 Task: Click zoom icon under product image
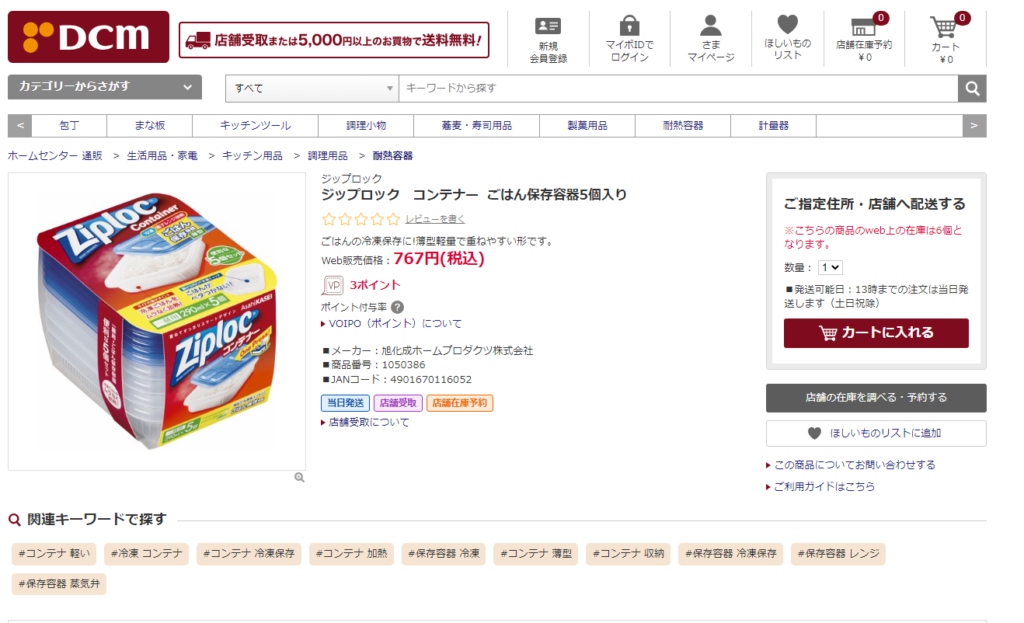coord(299,478)
